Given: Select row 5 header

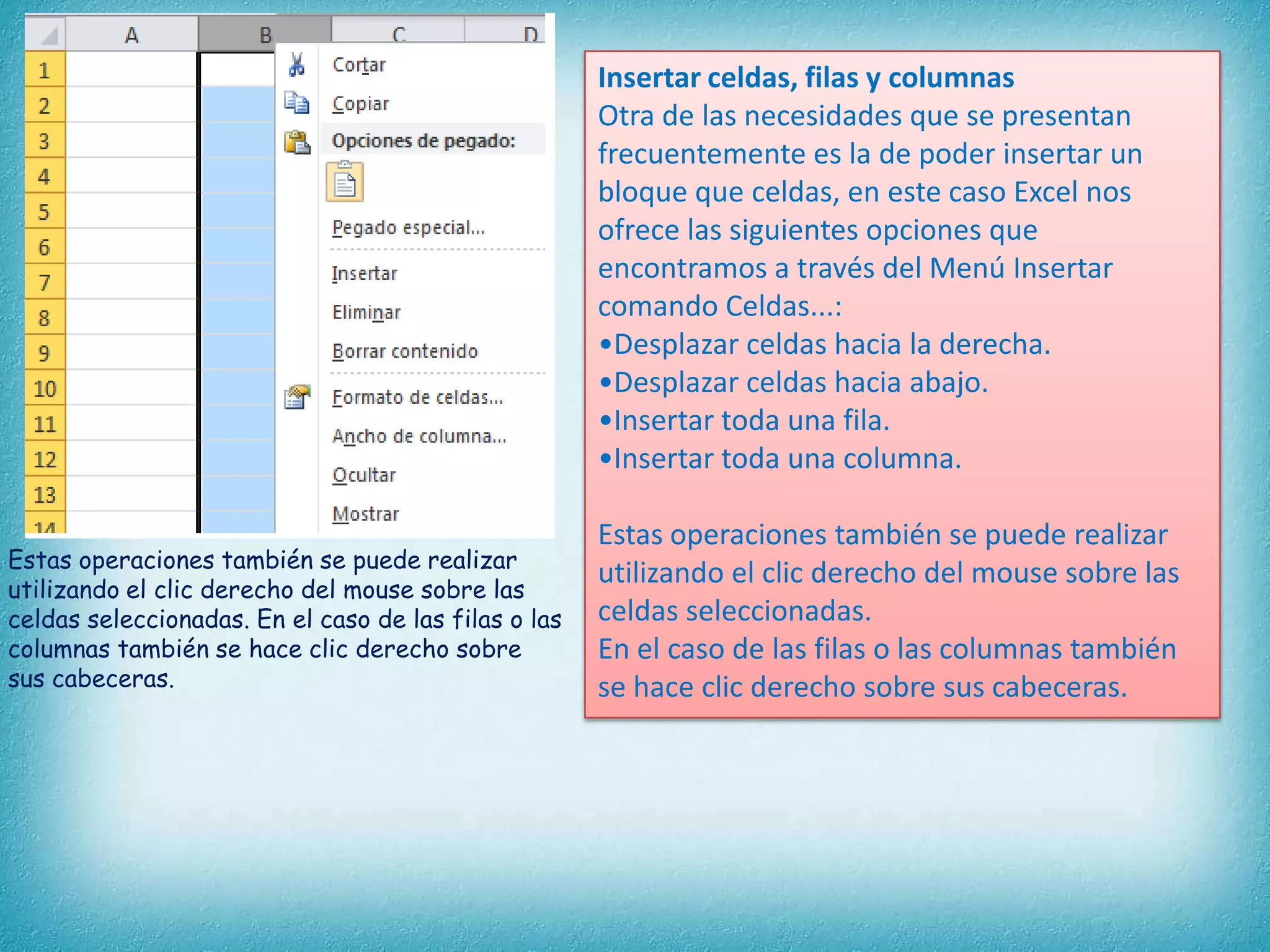Looking at the screenshot, I should pyautogui.click(x=45, y=211).
